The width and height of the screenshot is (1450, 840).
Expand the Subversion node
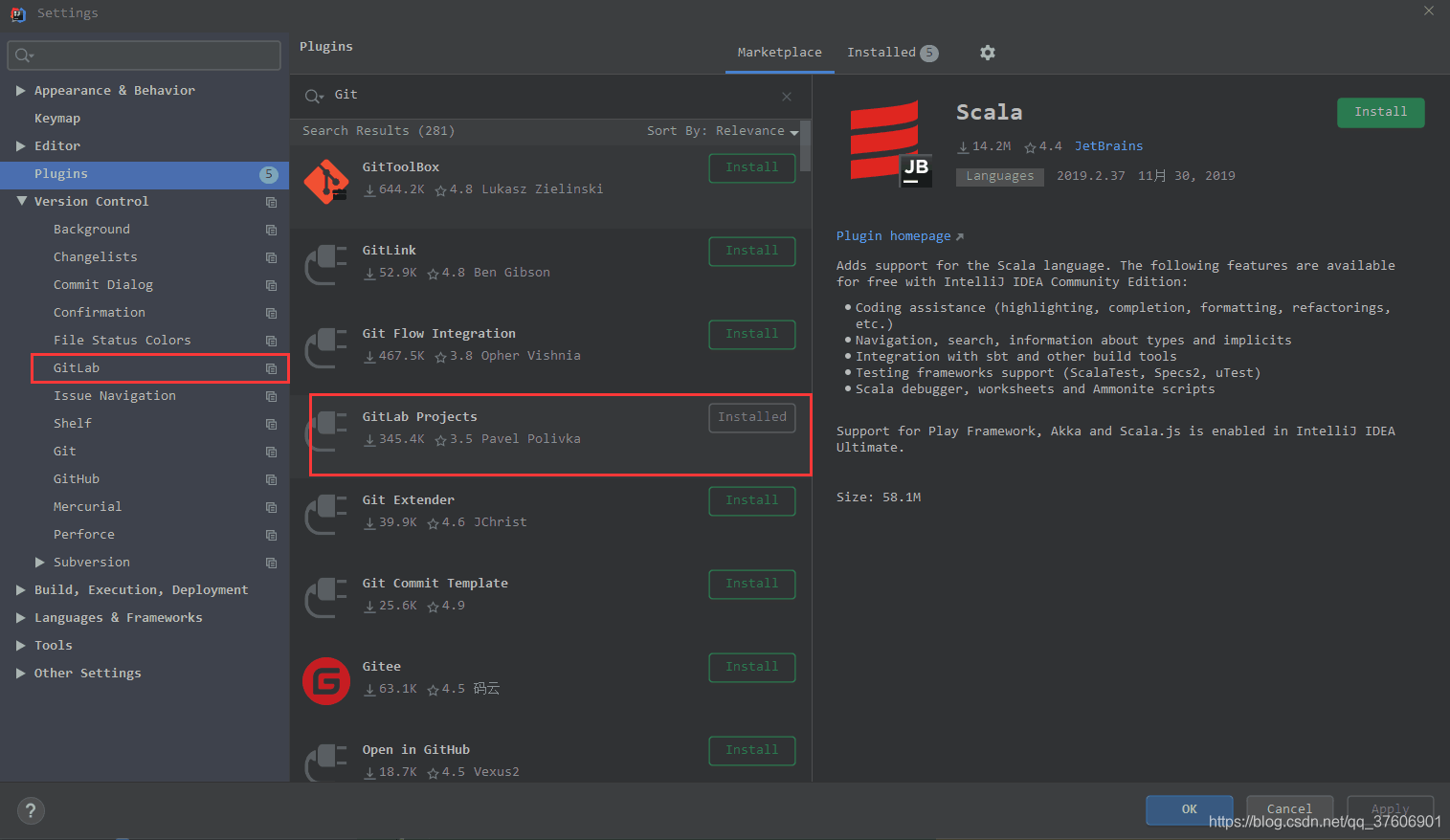pos(40,563)
